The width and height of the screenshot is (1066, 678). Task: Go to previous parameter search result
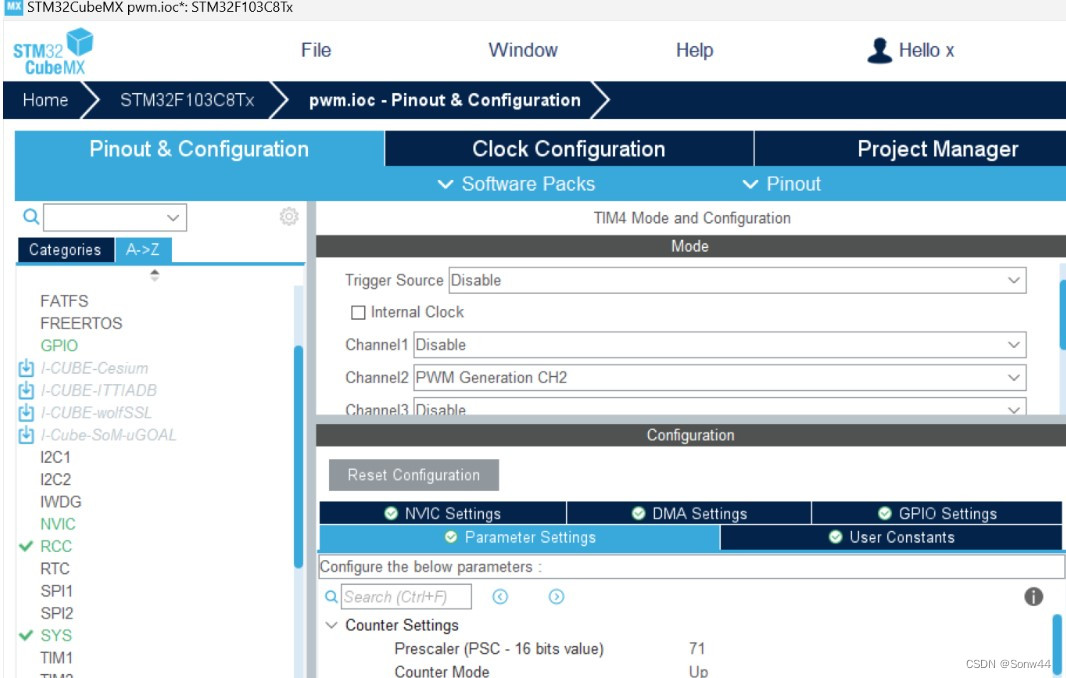(500, 596)
